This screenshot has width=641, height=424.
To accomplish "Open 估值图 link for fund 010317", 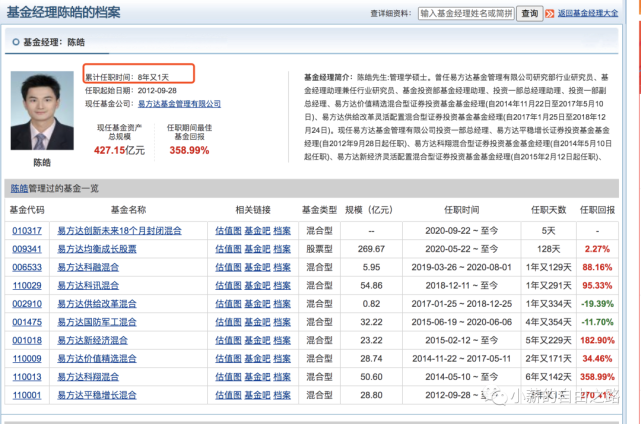I will pos(229,231).
